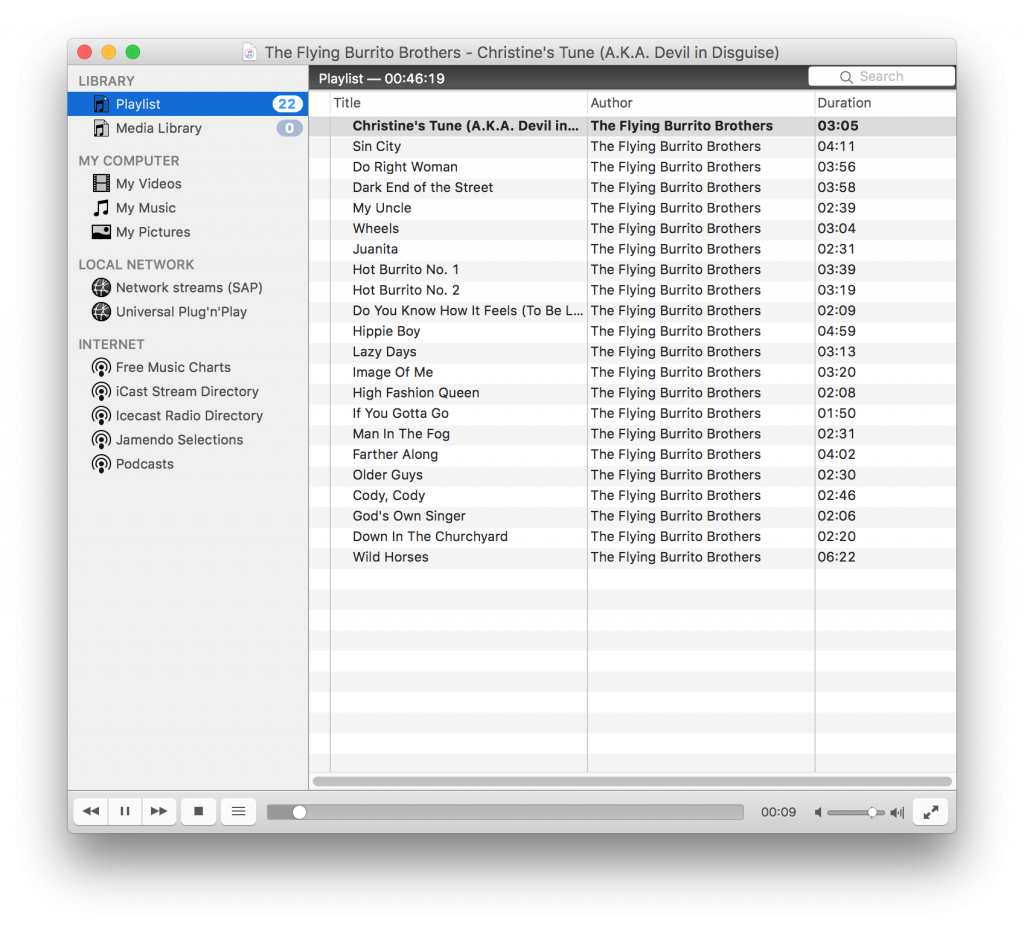Select the track "Wild Horses"
The width and height of the screenshot is (1024, 930).
[632, 557]
